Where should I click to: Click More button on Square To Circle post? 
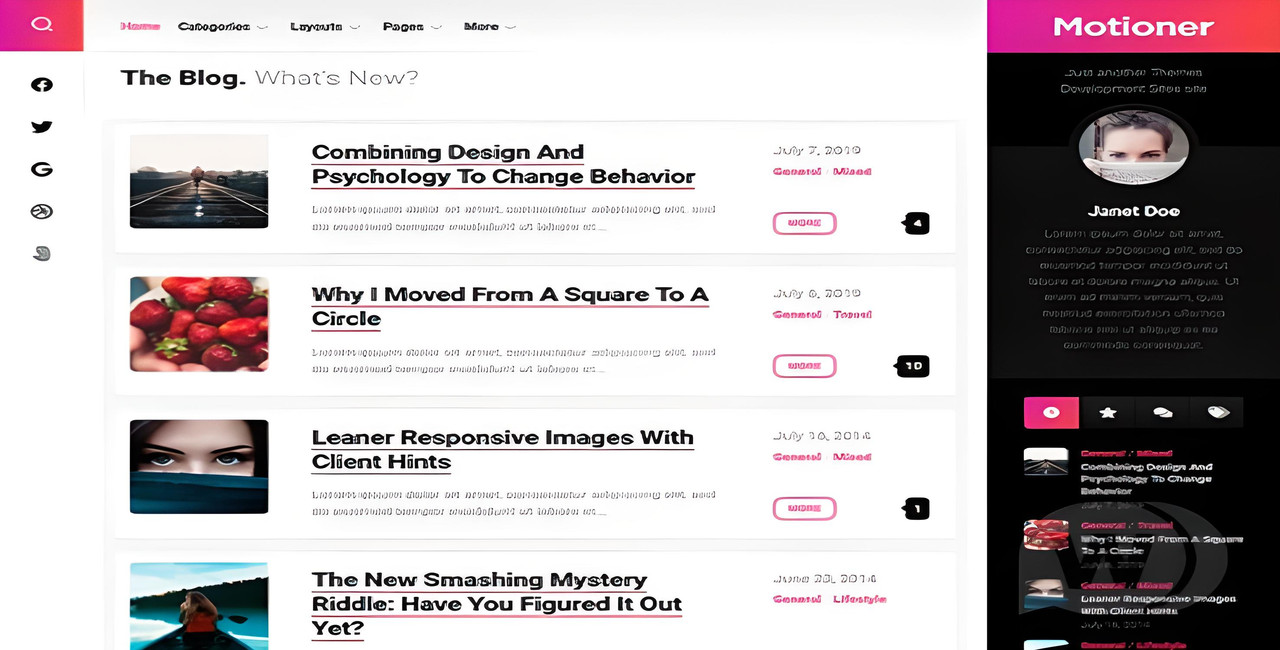(804, 366)
